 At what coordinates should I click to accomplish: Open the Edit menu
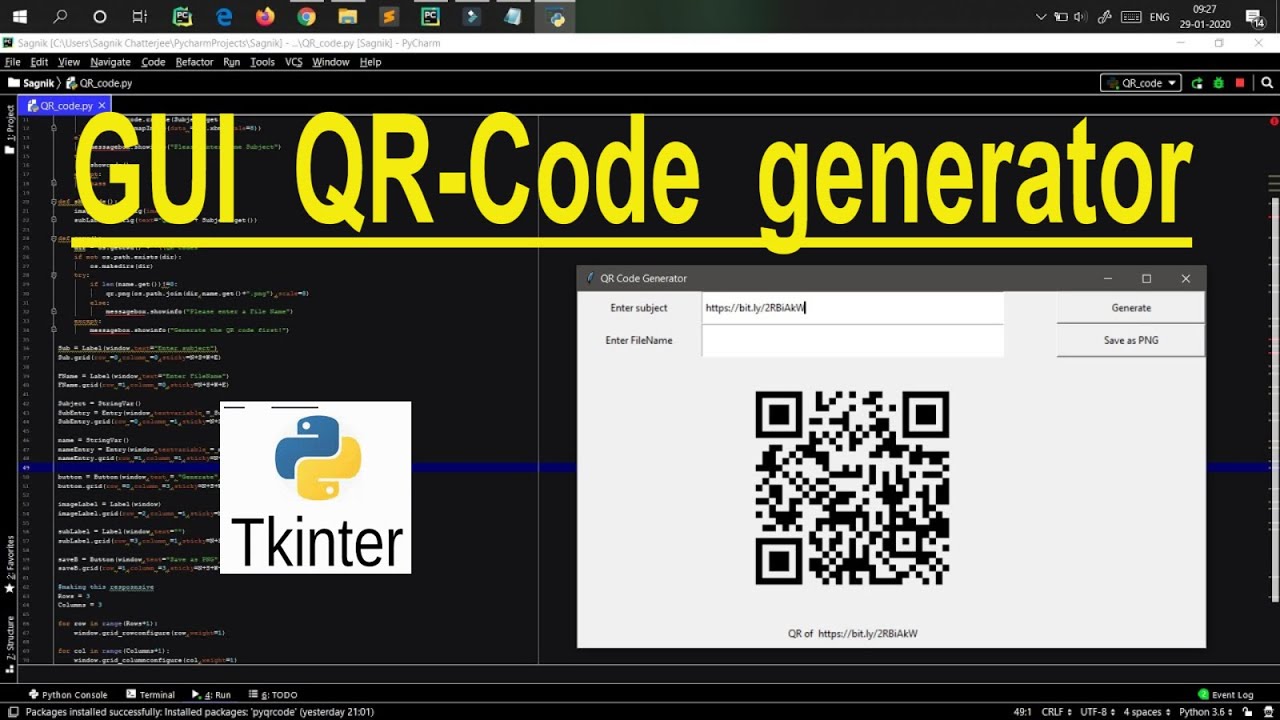tap(39, 62)
